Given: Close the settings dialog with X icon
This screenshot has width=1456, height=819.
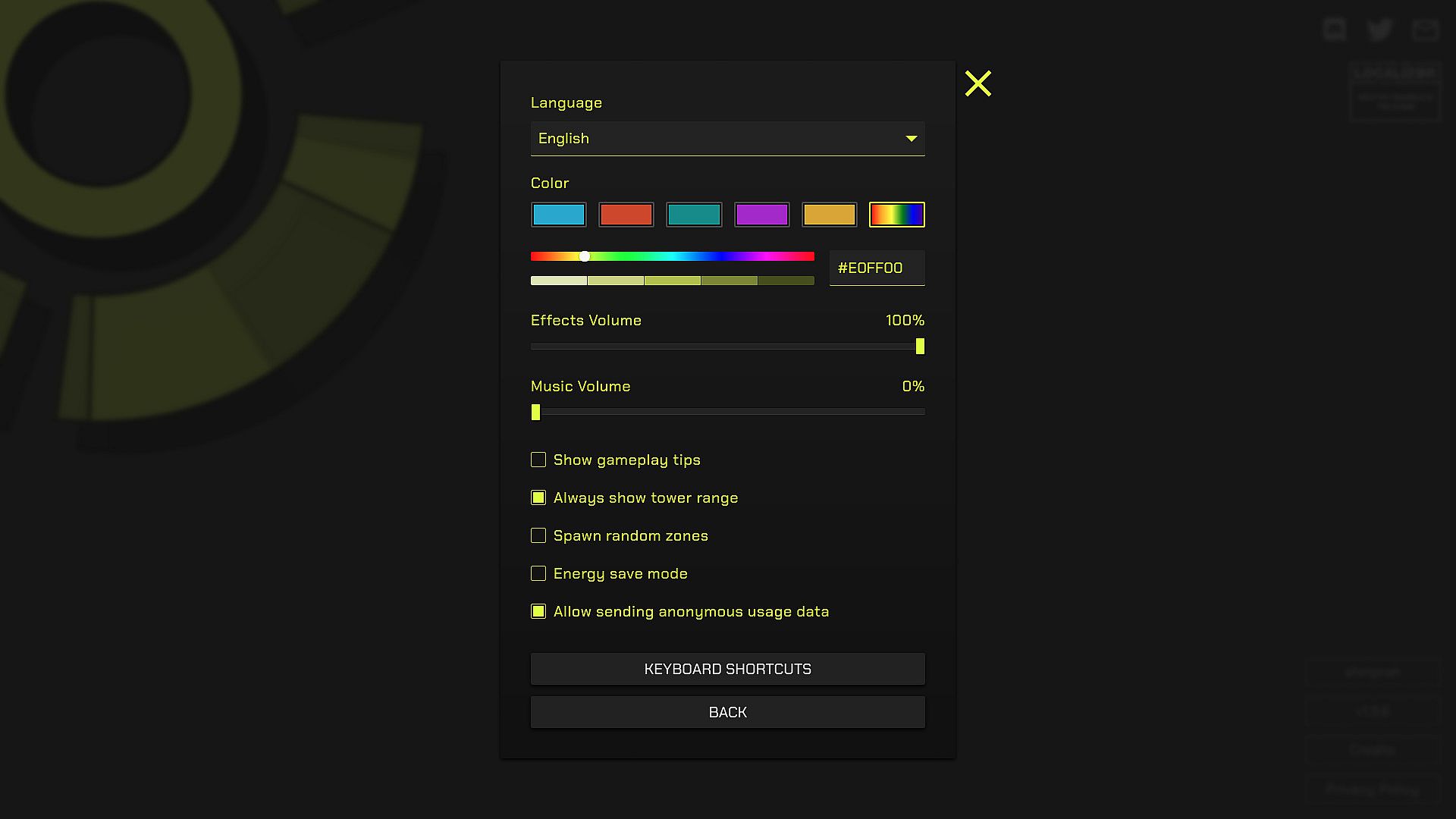Looking at the screenshot, I should [977, 83].
